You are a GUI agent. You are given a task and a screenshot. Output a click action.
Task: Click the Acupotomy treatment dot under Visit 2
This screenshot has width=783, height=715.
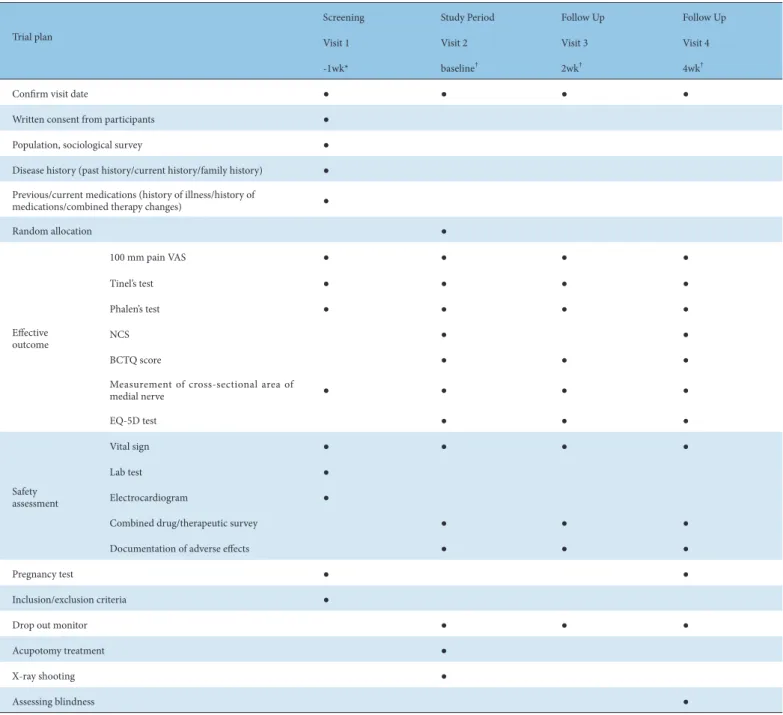click(x=444, y=651)
